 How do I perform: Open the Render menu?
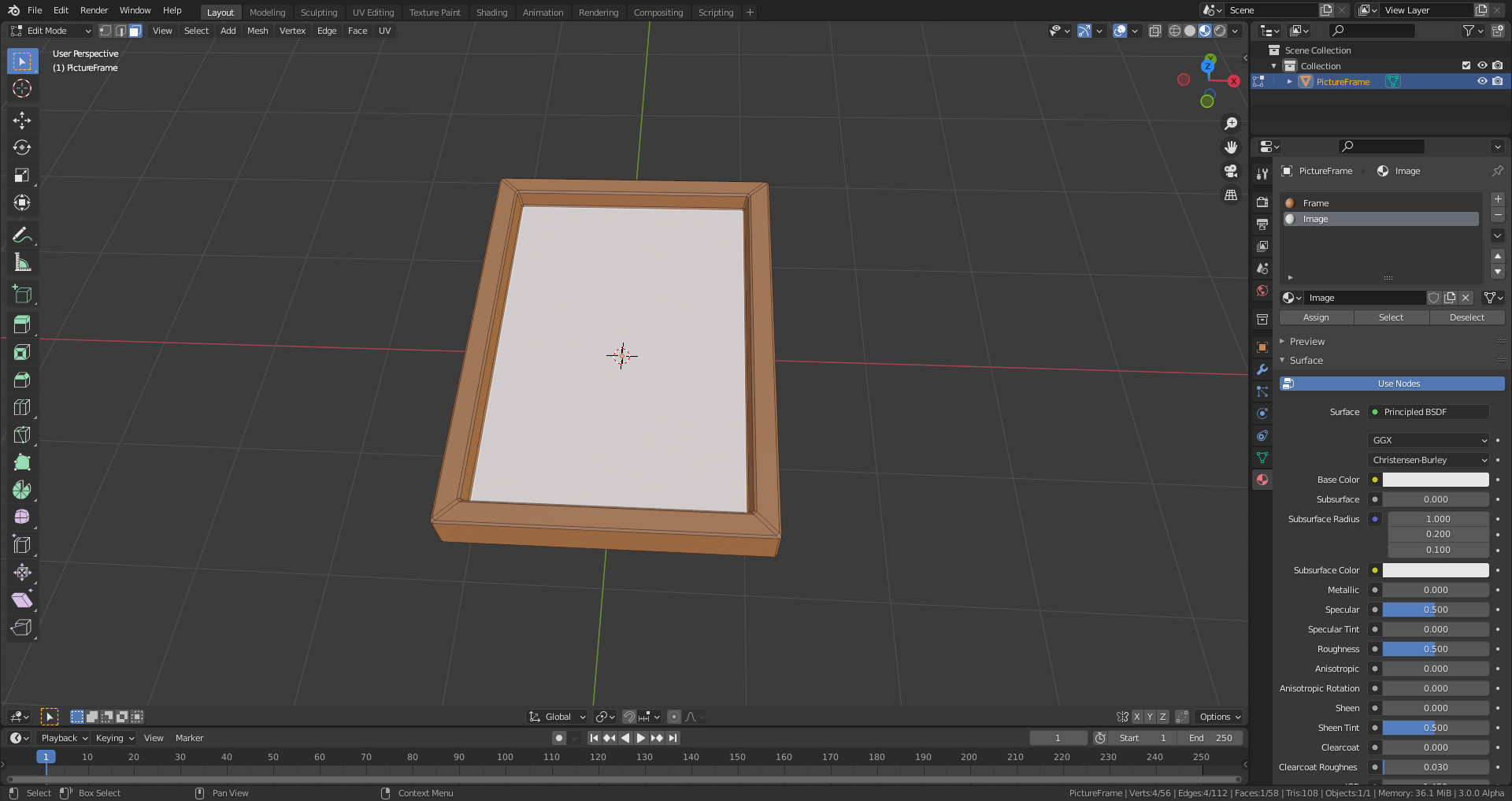click(94, 10)
